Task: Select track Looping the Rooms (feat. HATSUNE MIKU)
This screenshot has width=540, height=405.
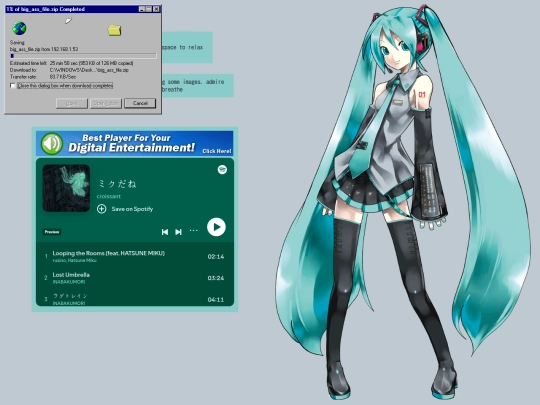Action: click(109, 253)
